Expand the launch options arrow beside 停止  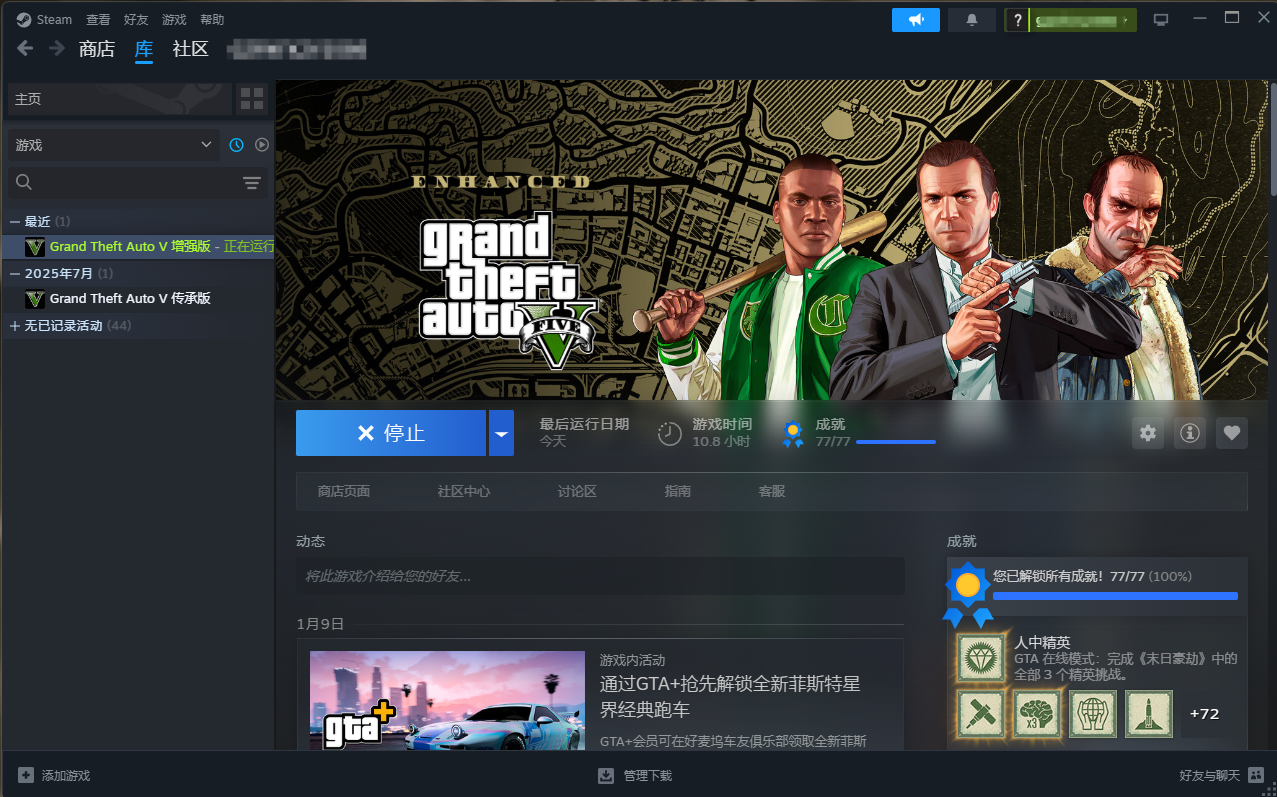coord(501,433)
